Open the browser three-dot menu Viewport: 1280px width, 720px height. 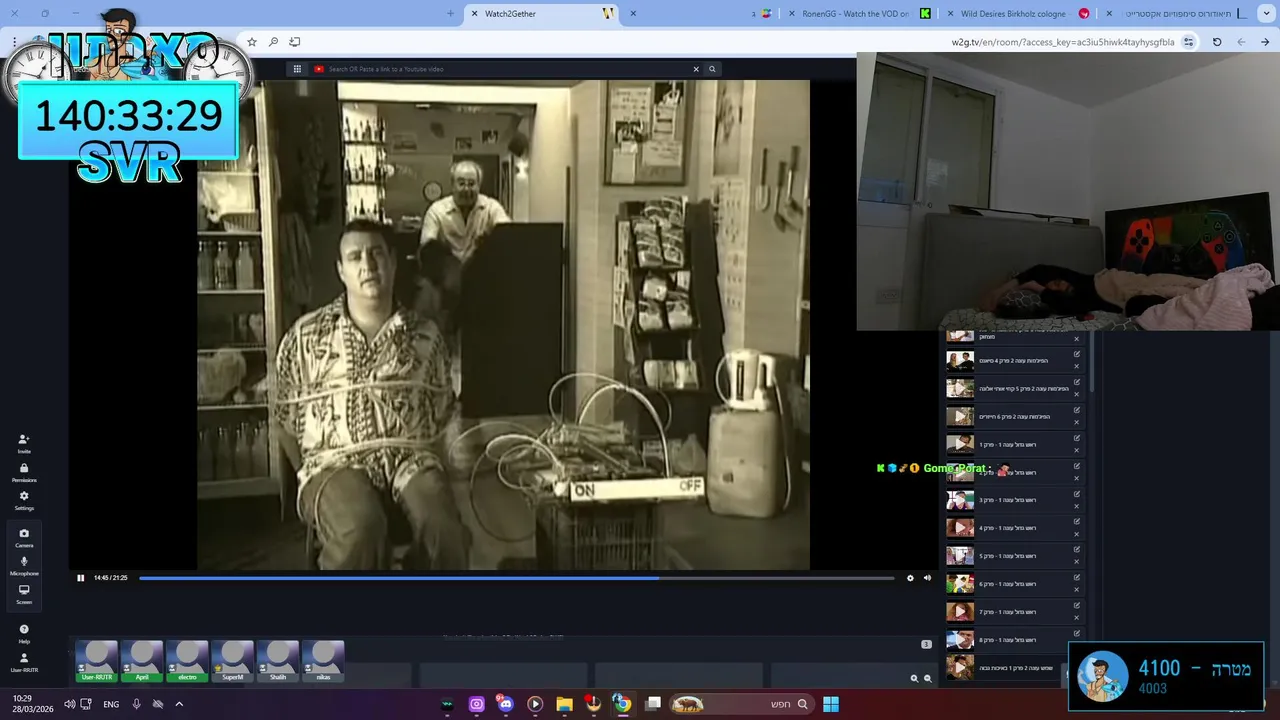(x=14, y=42)
